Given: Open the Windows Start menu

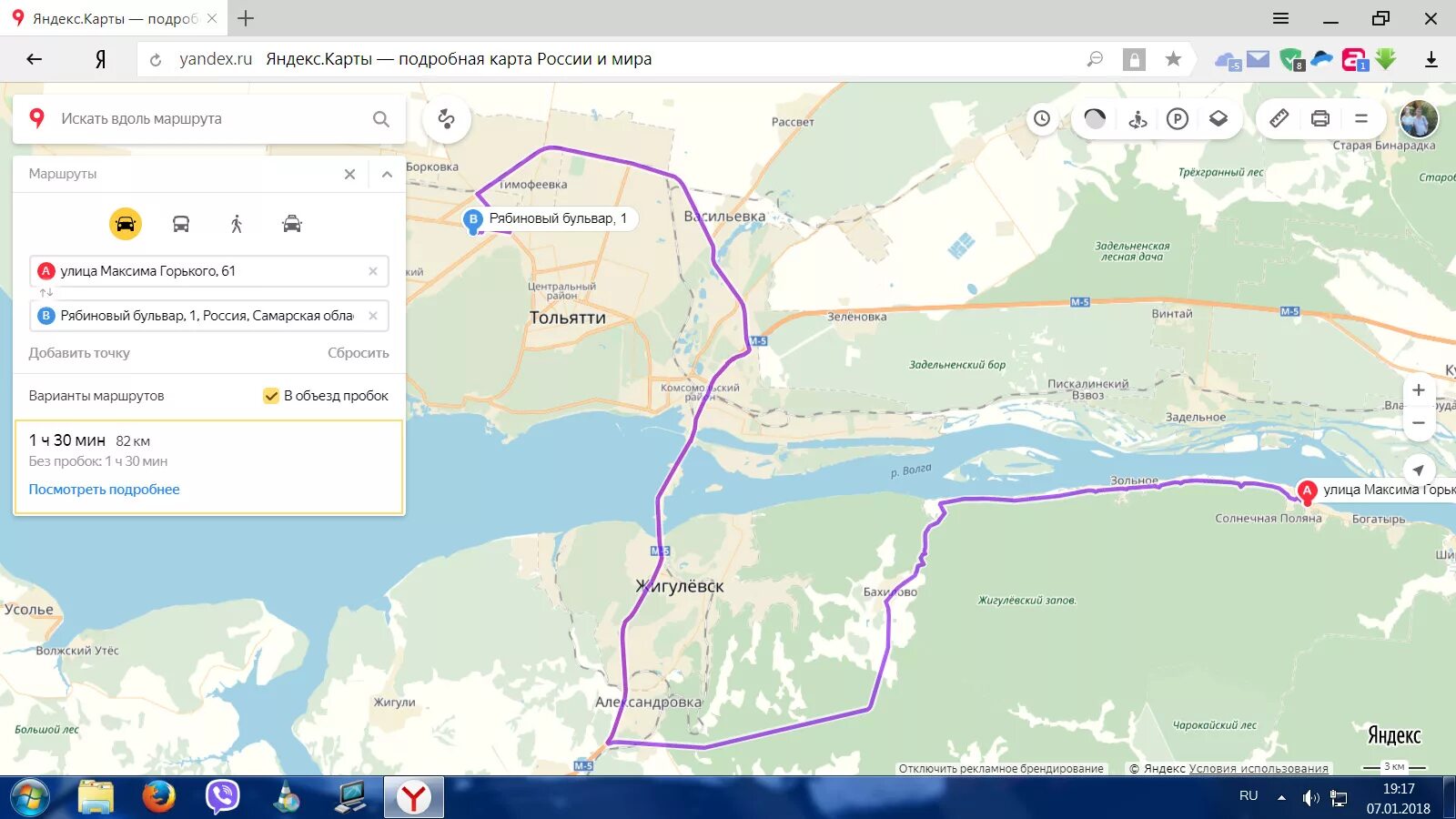Looking at the screenshot, I should pyautogui.click(x=28, y=797).
